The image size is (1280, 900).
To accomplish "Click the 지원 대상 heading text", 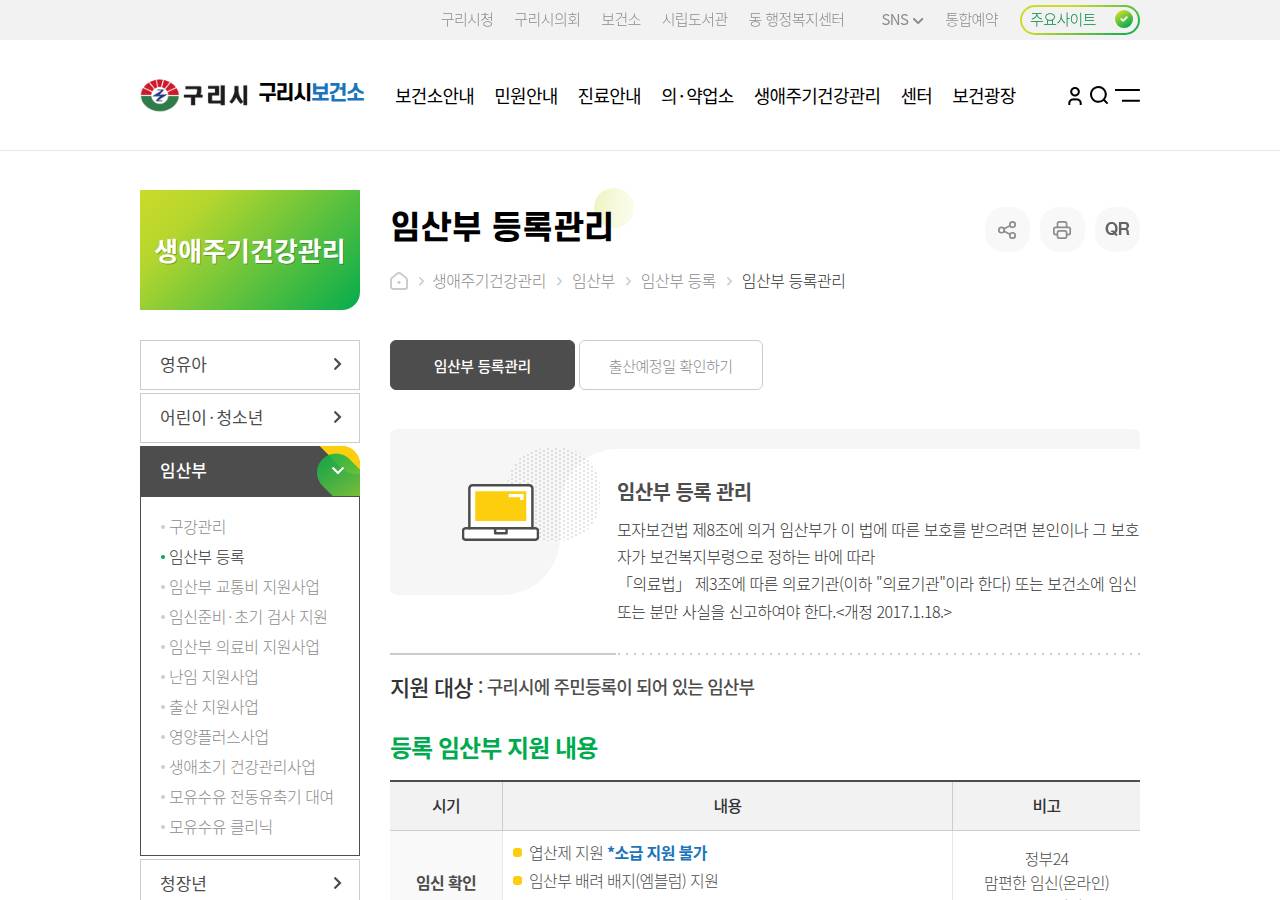I will pyautogui.click(x=431, y=687).
